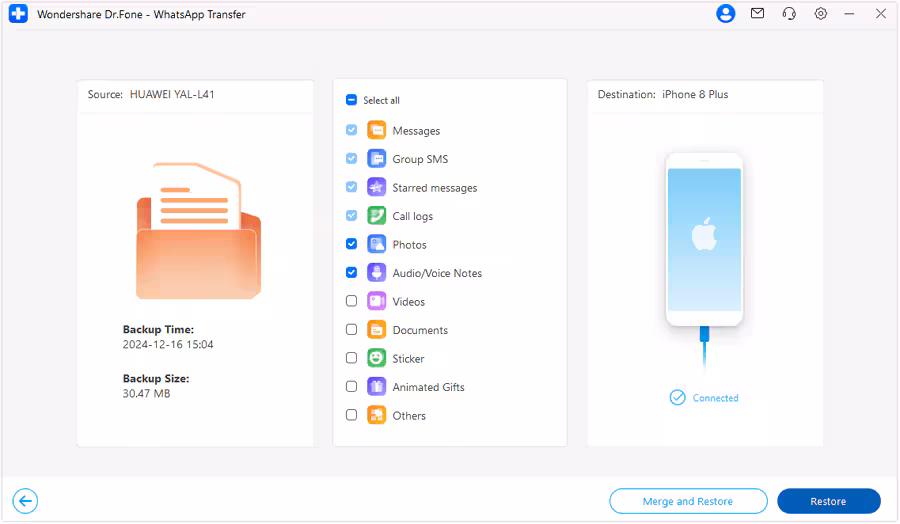Click the Sticker smiley icon

(377, 358)
